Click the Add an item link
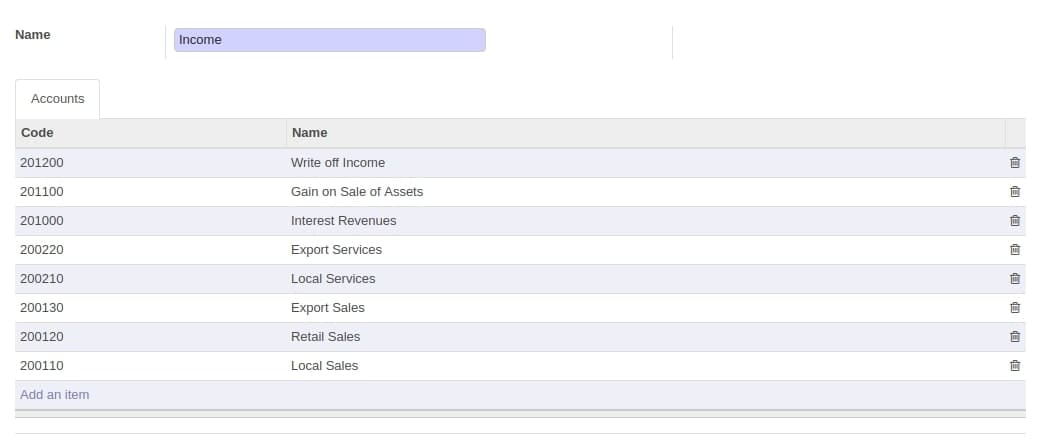This screenshot has height=448, width=1041. point(54,395)
